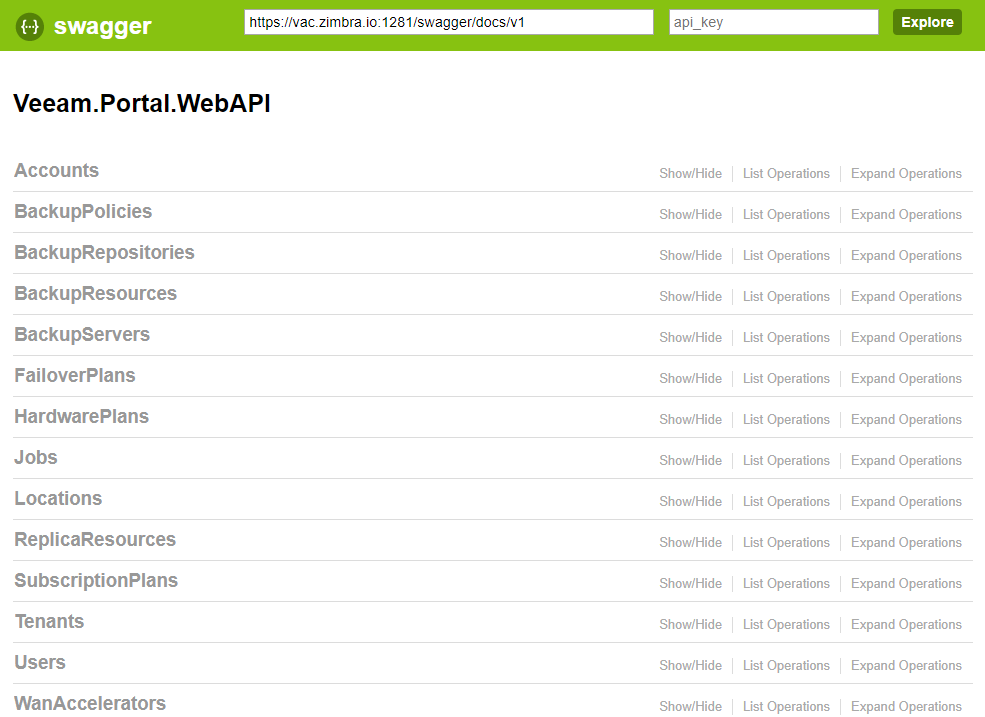
Task: Expand Operations for FailoverPlans
Action: (x=906, y=378)
